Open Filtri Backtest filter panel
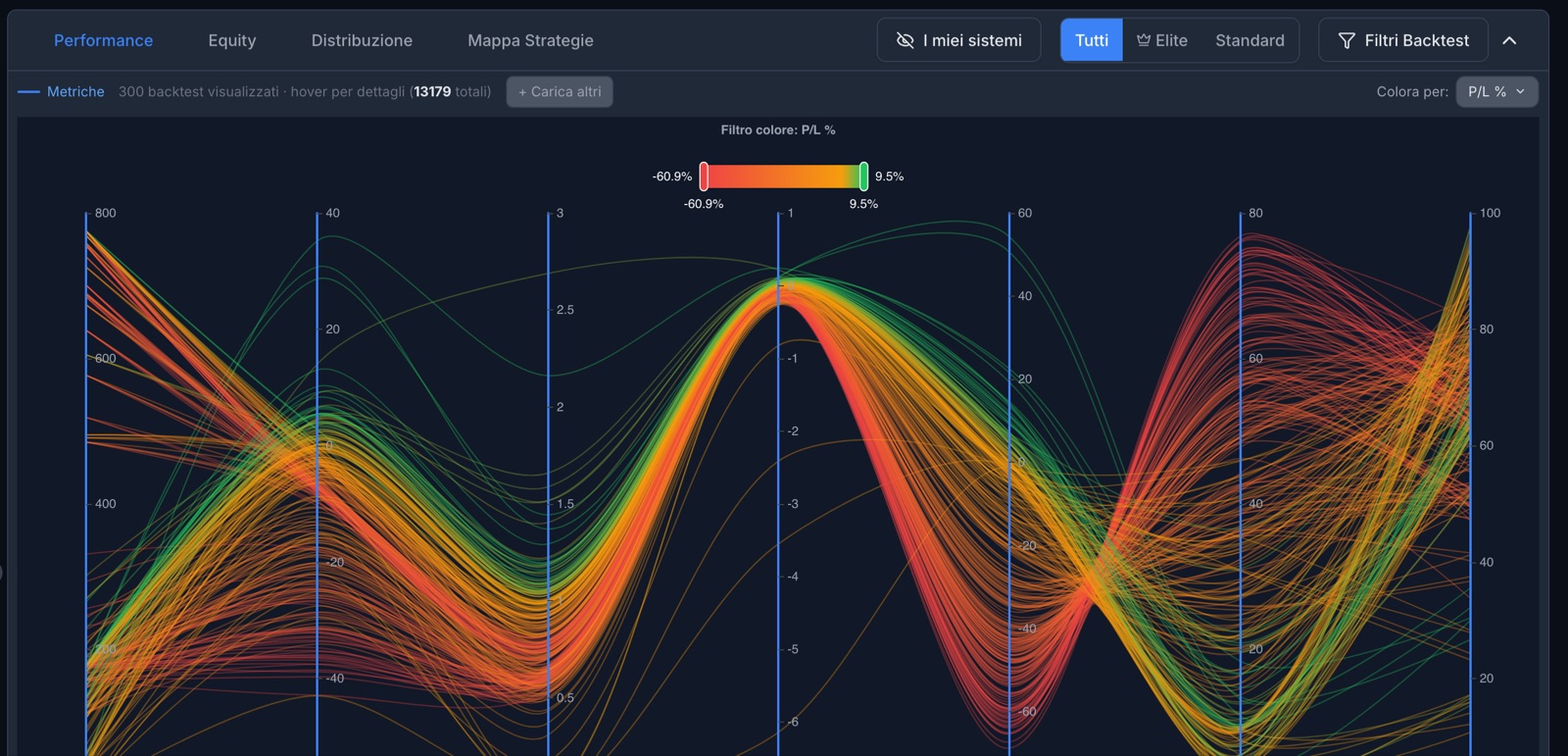 (x=1403, y=40)
